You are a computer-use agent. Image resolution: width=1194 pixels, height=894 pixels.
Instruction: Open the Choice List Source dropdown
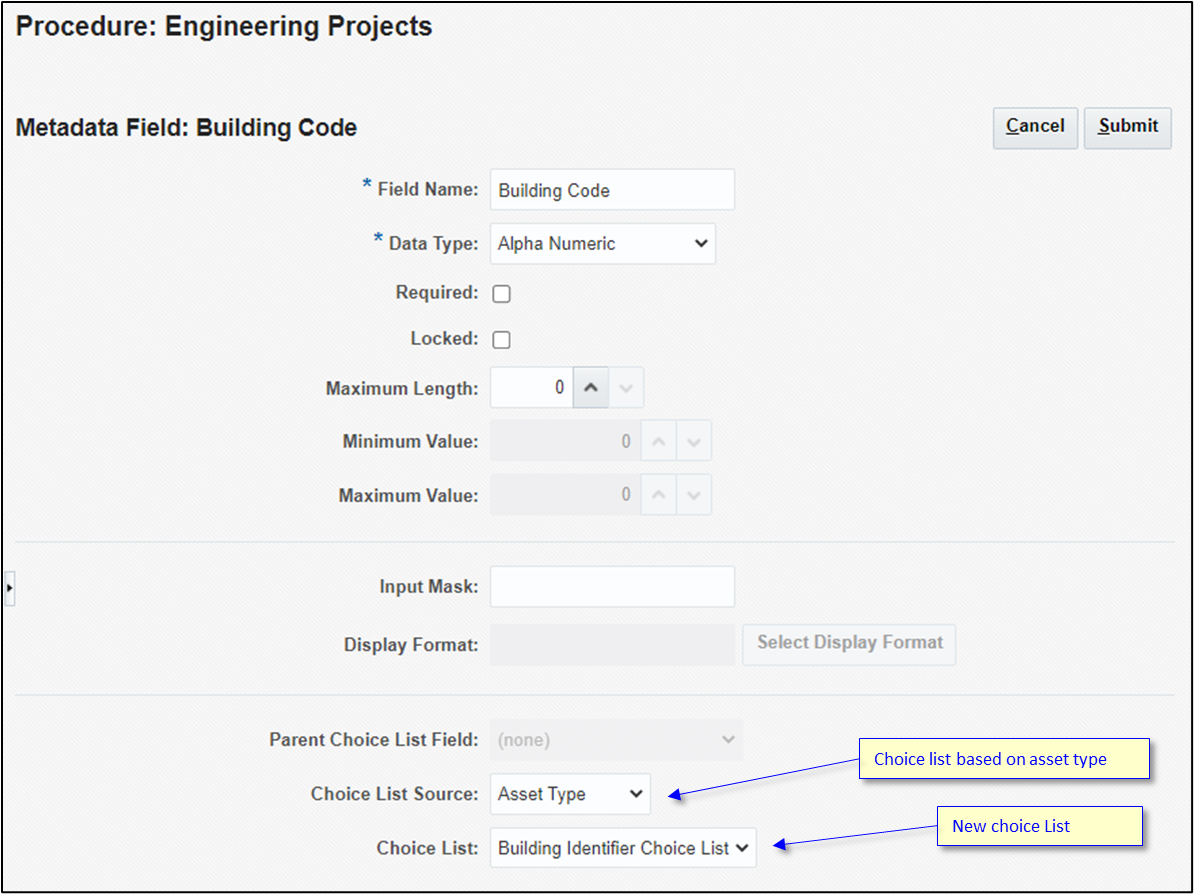click(x=570, y=793)
